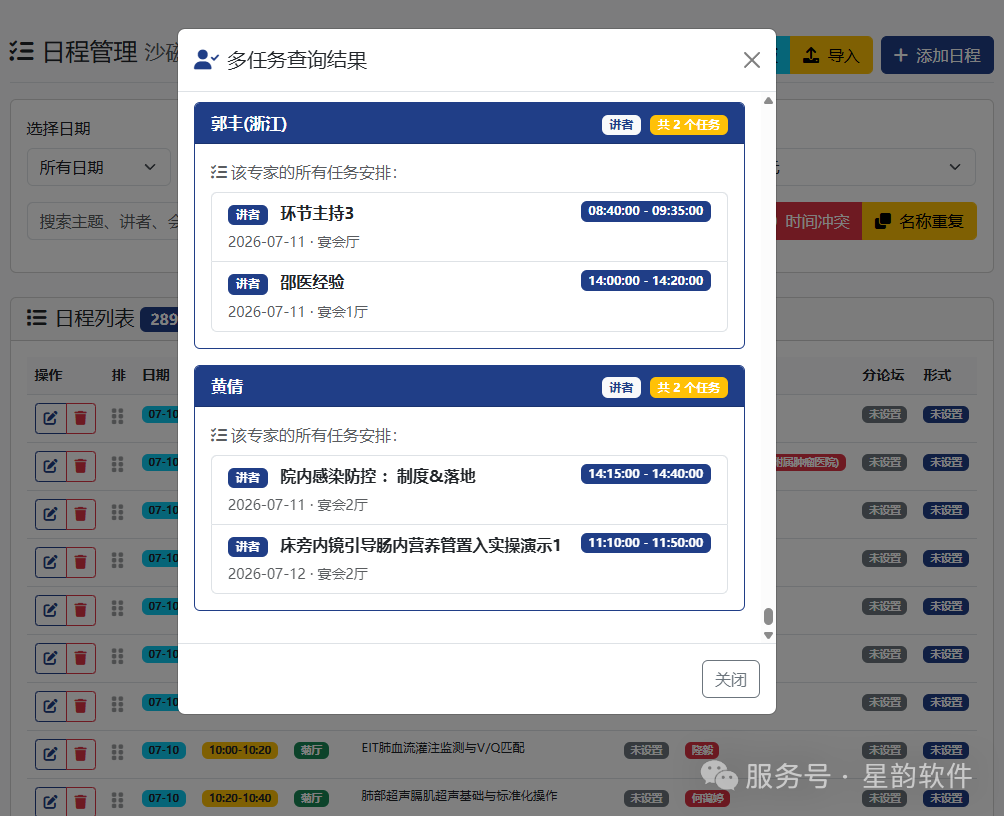Click 共2个任务 badge on 郭丰(浙江) card
The height and width of the screenshot is (816, 1004).
click(x=688, y=125)
